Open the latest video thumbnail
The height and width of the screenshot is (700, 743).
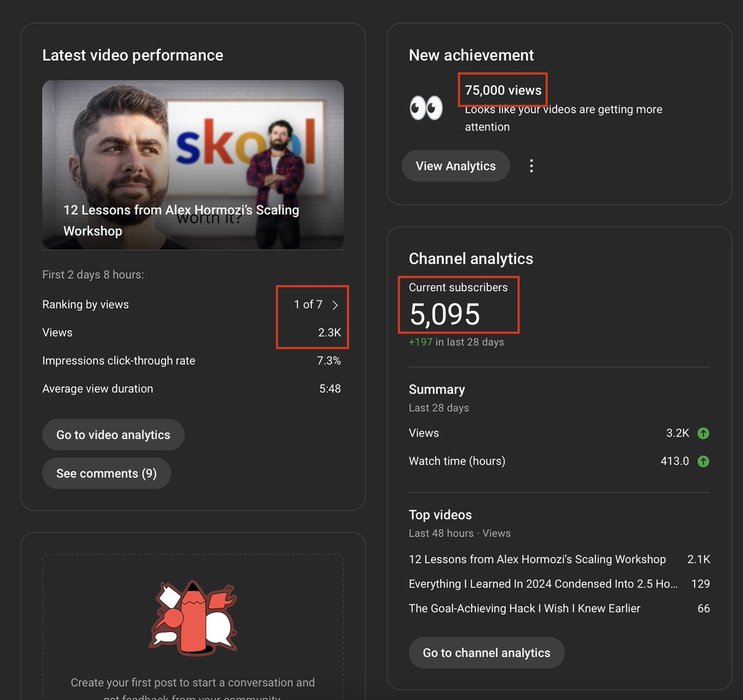pos(193,164)
